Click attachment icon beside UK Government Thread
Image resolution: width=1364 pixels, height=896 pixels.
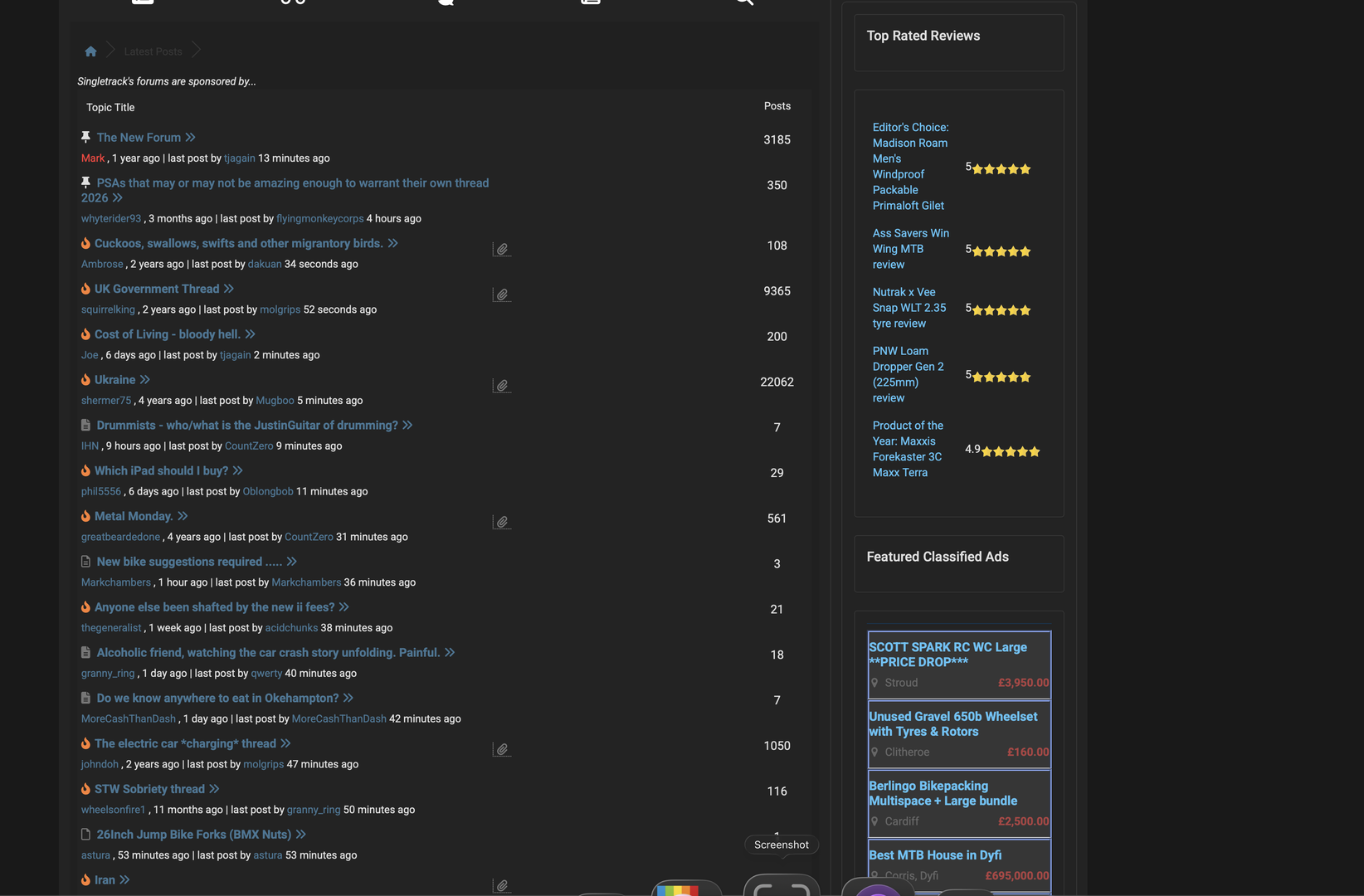click(502, 295)
